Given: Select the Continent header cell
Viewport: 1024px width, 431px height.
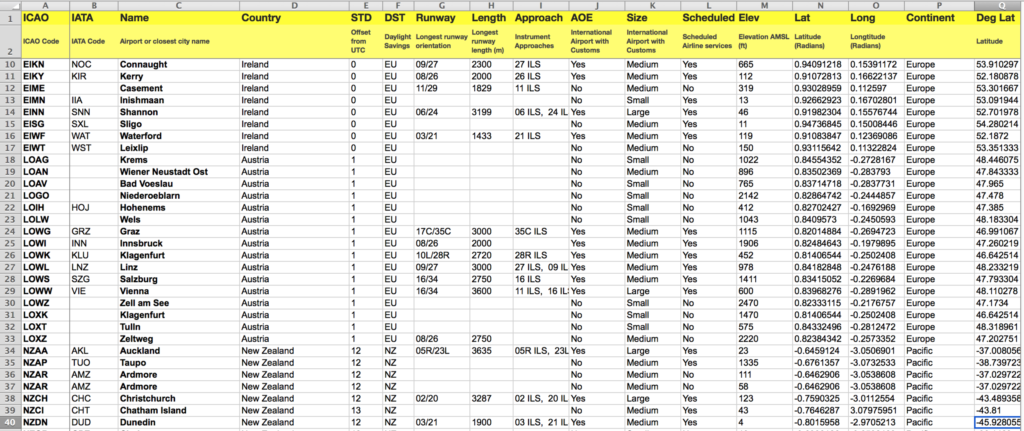Looking at the screenshot, I should pos(937,19).
